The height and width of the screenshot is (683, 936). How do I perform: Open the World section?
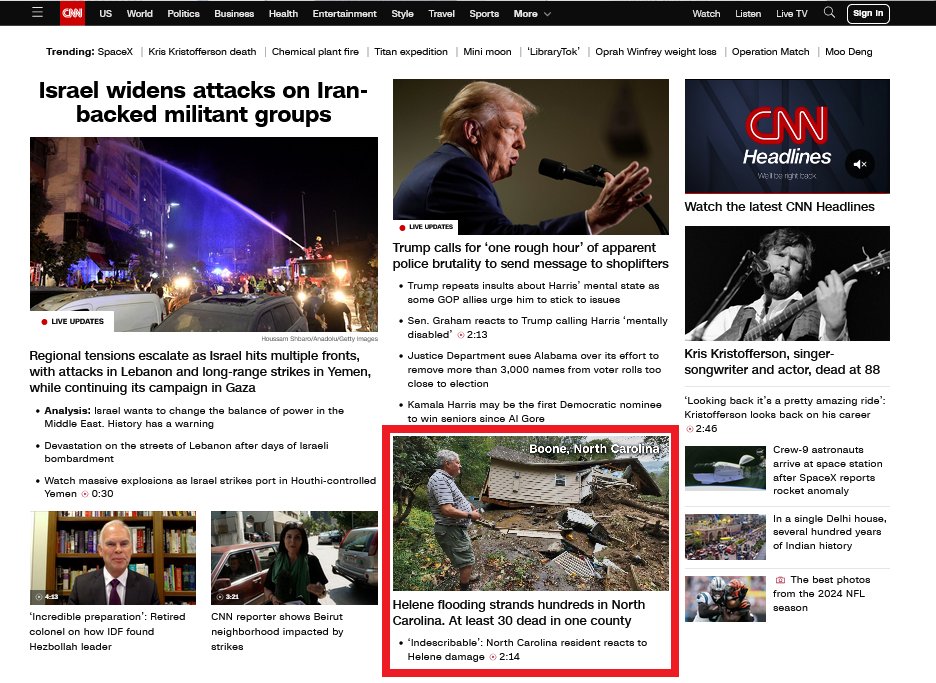140,14
